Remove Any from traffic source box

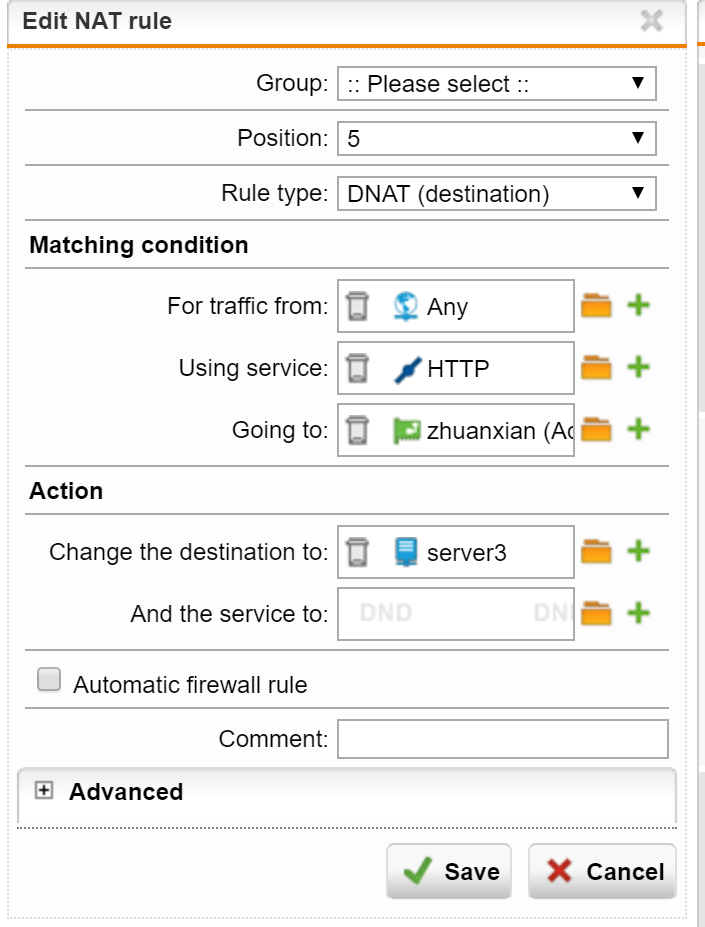click(x=357, y=306)
